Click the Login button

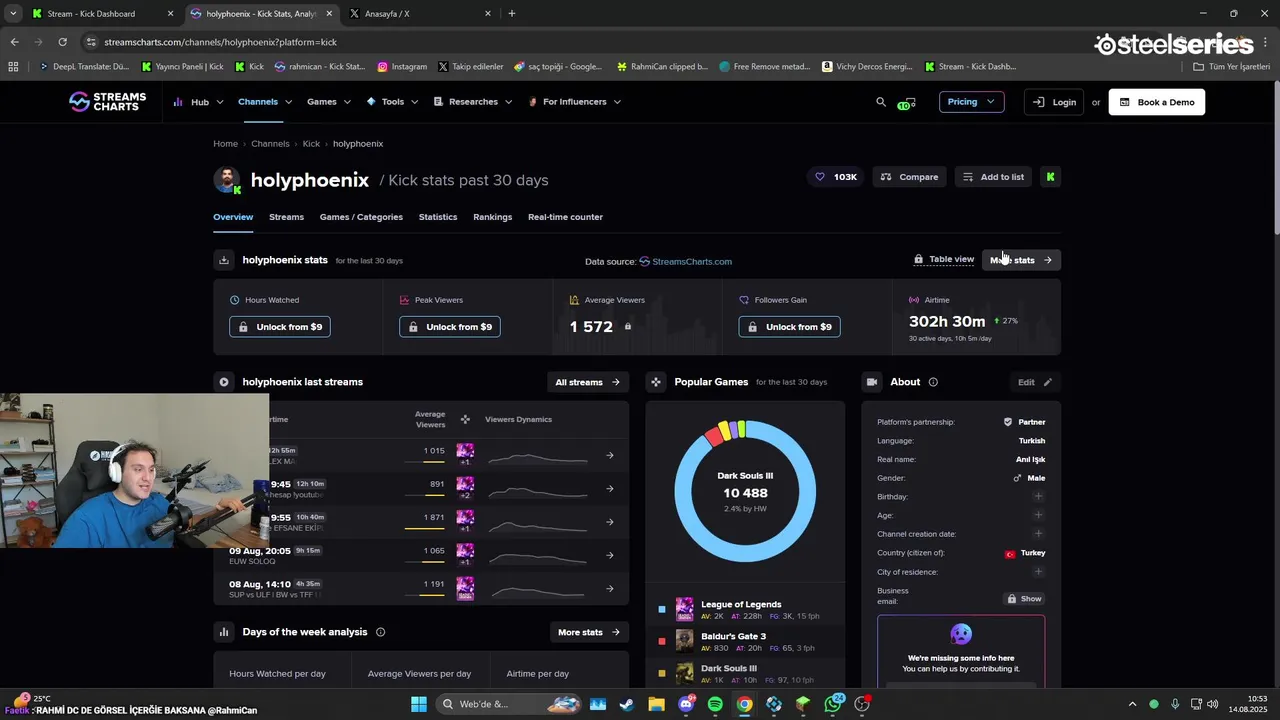1054,102
